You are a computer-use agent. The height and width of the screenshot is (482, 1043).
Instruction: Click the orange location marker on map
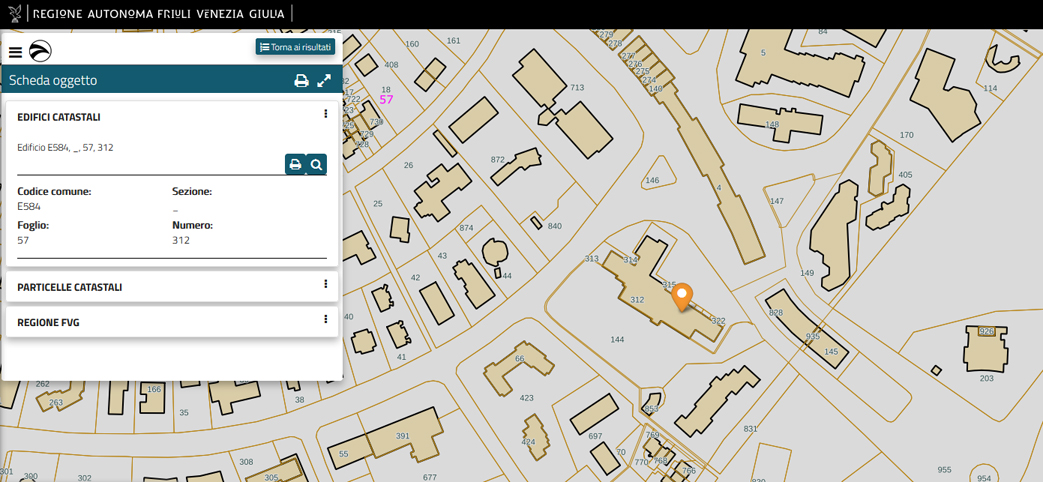682,297
